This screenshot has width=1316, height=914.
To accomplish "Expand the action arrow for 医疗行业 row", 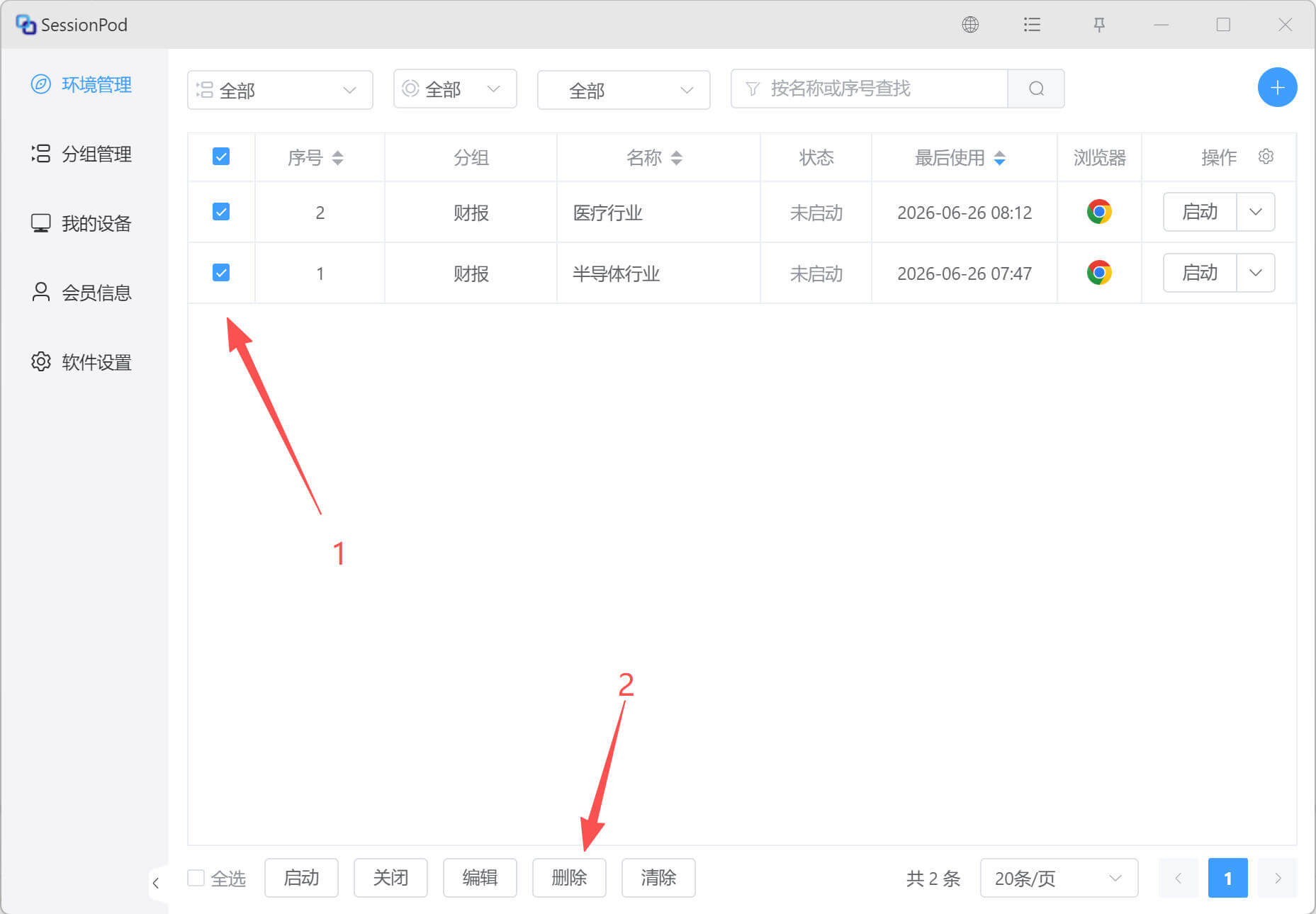I will pos(1256,212).
